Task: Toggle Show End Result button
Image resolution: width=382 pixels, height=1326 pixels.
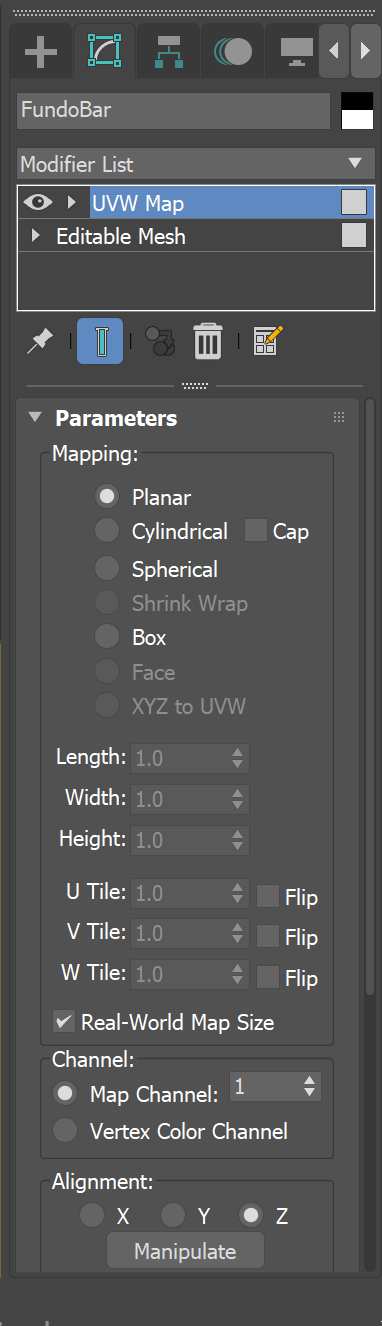Action: pos(100,341)
